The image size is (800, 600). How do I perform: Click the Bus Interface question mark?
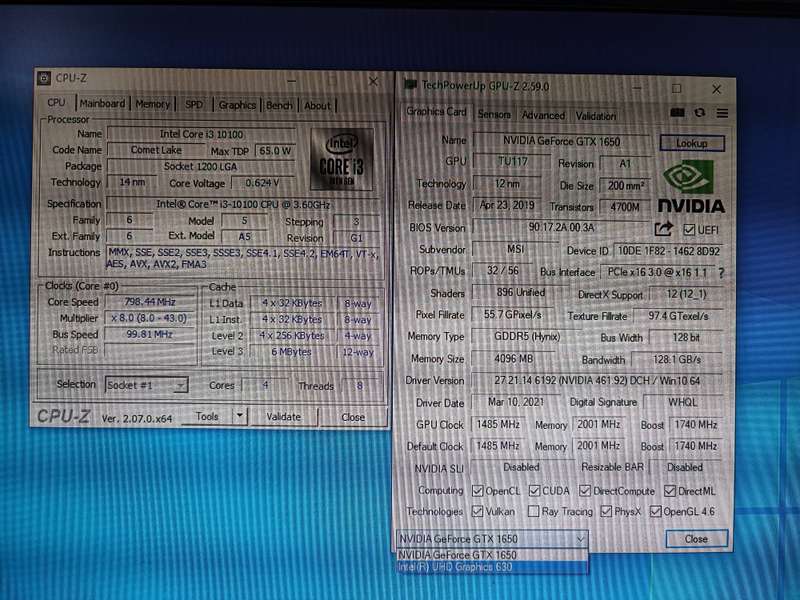(x=721, y=273)
